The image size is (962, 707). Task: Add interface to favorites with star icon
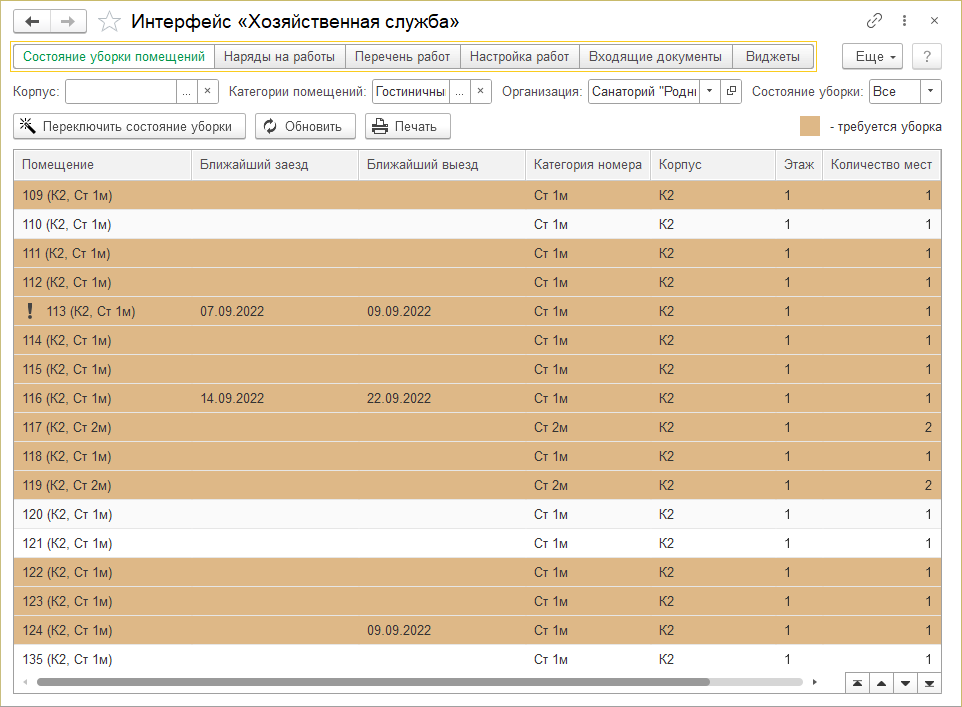click(x=111, y=21)
